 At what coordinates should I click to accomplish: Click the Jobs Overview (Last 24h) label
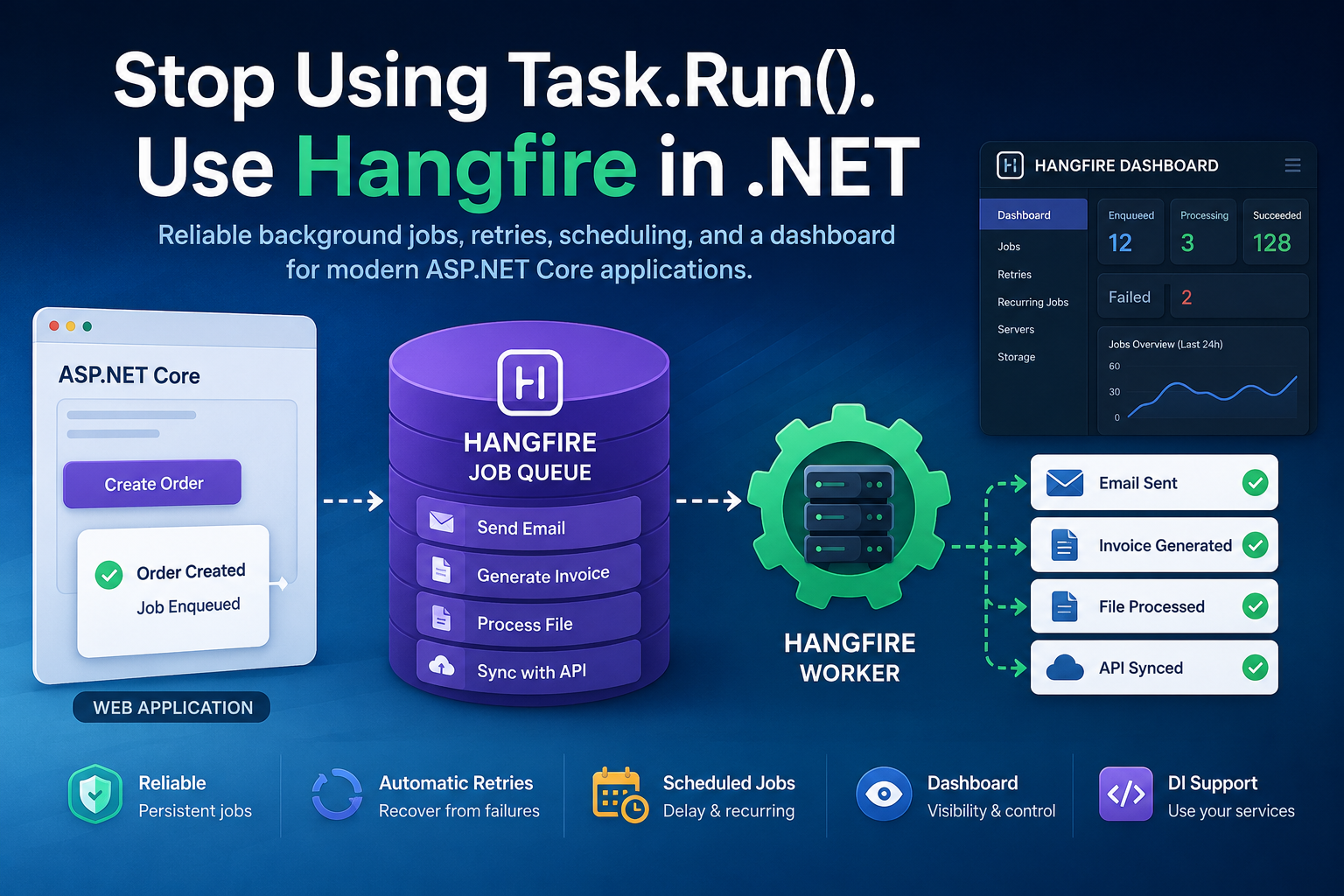(1165, 344)
